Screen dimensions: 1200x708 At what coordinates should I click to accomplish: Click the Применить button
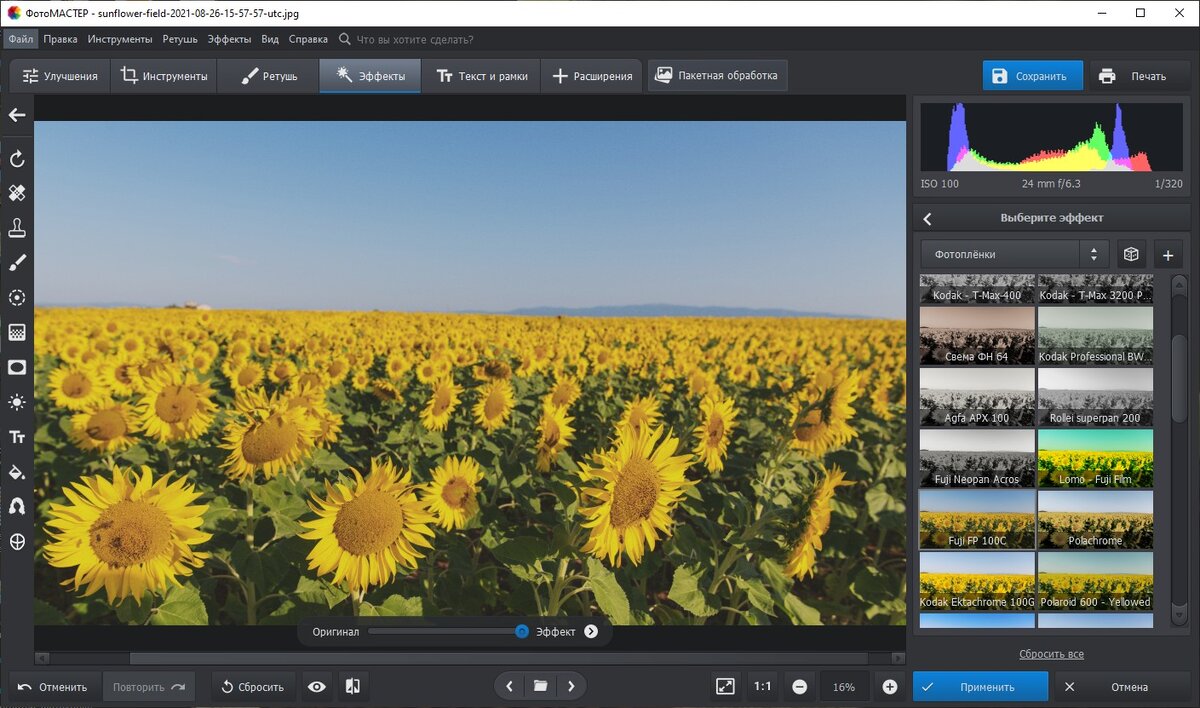coord(980,687)
